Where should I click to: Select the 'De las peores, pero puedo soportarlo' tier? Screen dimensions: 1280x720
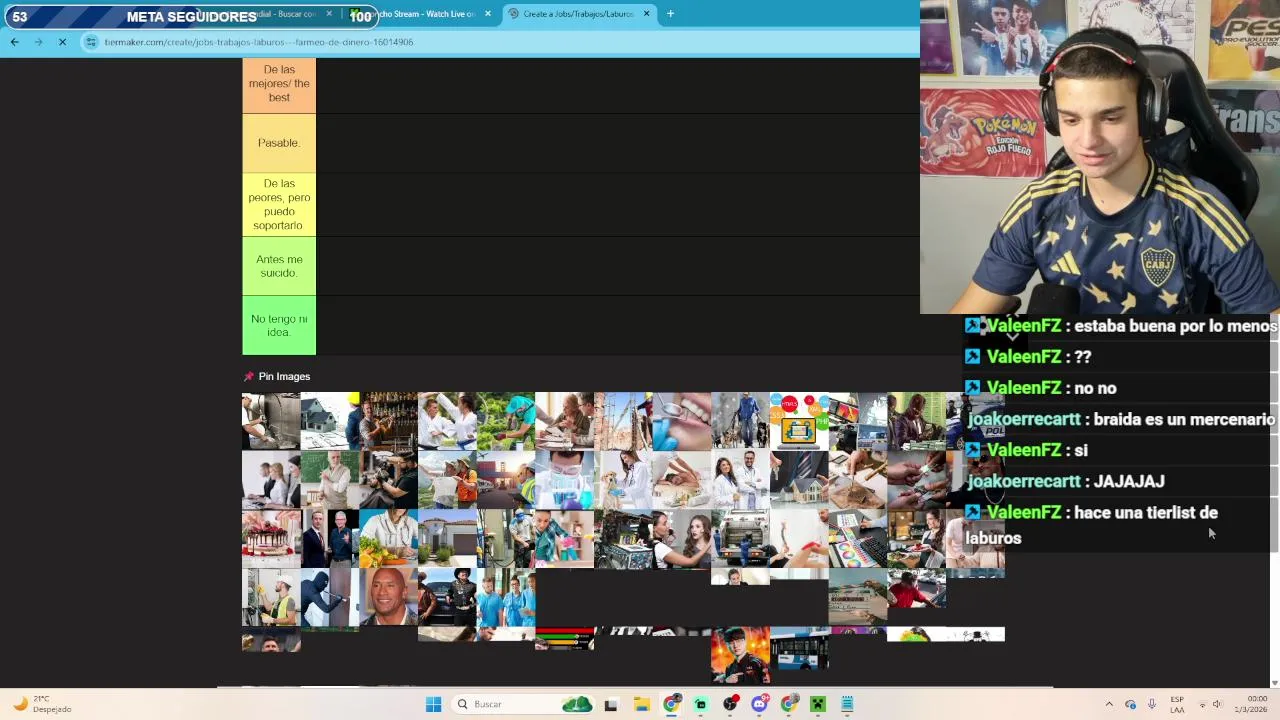click(x=279, y=205)
